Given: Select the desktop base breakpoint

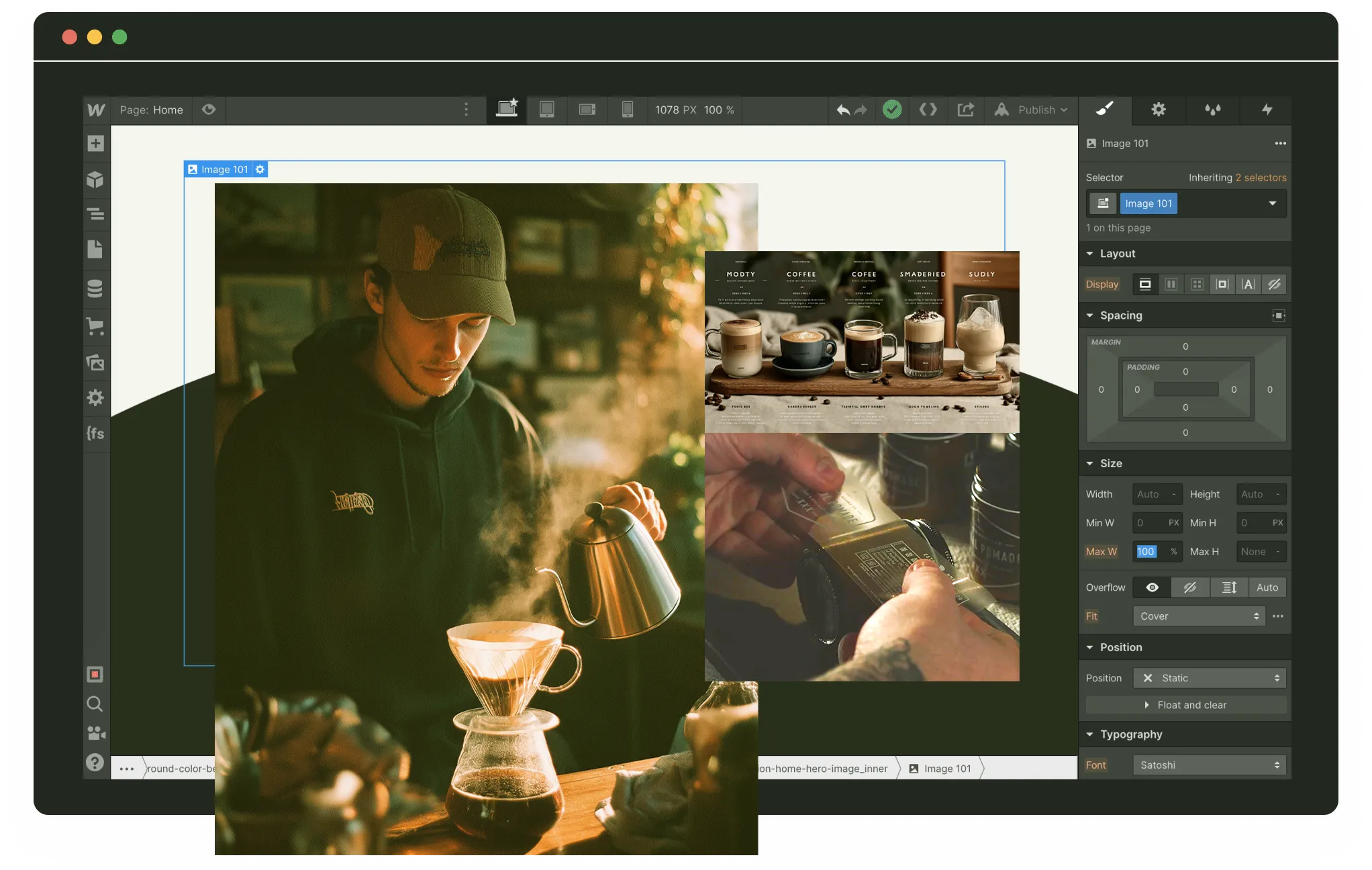Looking at the screenshot, I should [507, 109].
